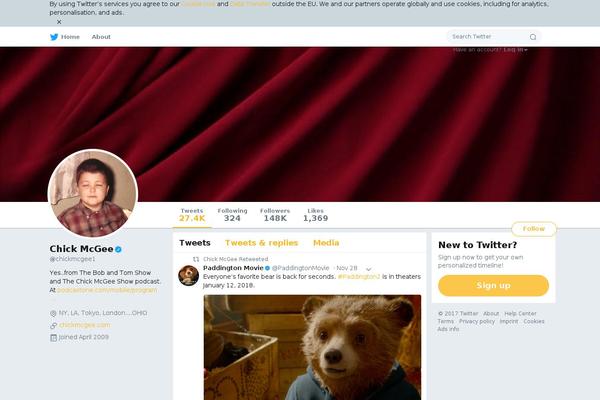This screenshot has width=600, height=400.
Task: Click the Chick McGee profile name
Action: 81,249
